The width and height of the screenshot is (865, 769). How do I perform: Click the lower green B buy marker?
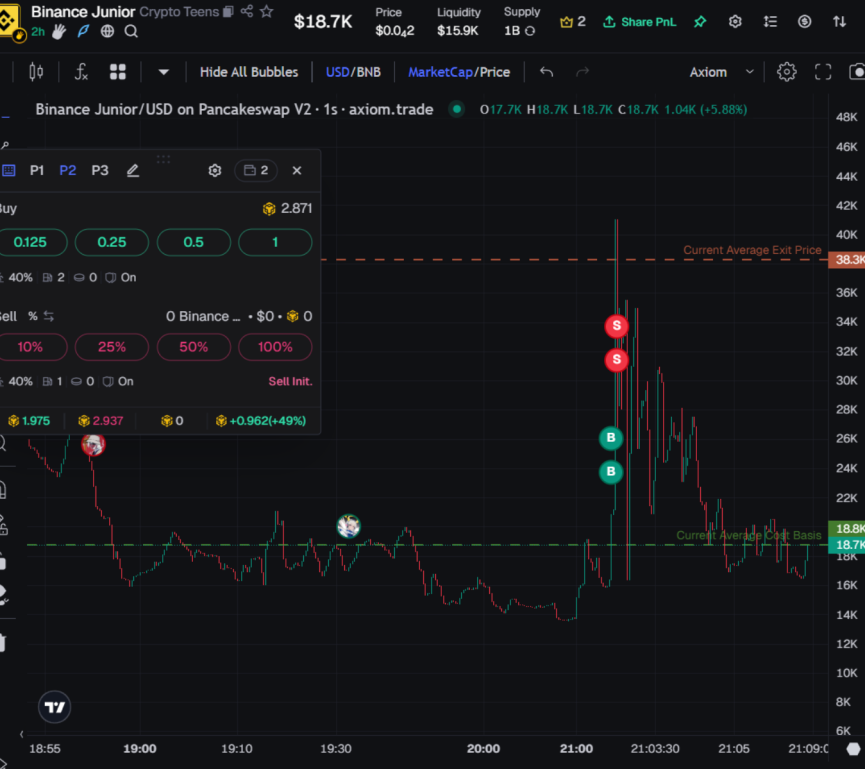point(611,472)
